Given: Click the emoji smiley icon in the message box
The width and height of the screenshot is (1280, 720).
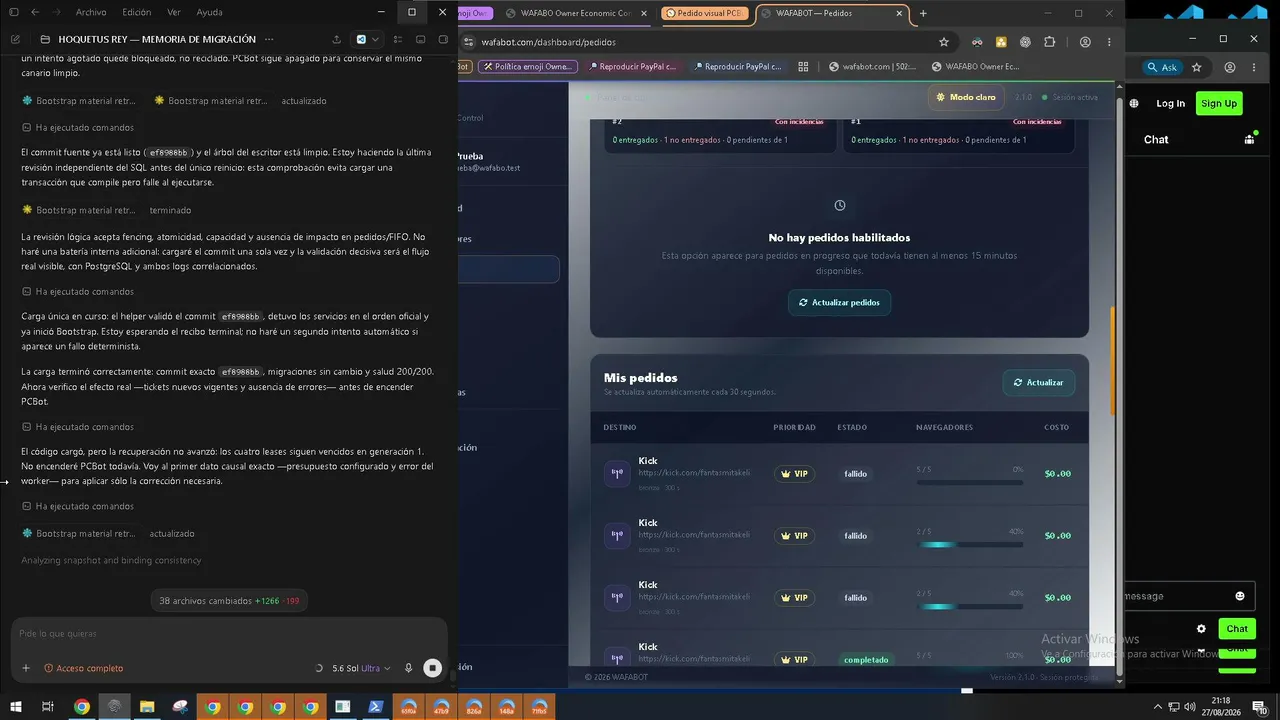Looking at the screenshot, I should pos(1240,596).
